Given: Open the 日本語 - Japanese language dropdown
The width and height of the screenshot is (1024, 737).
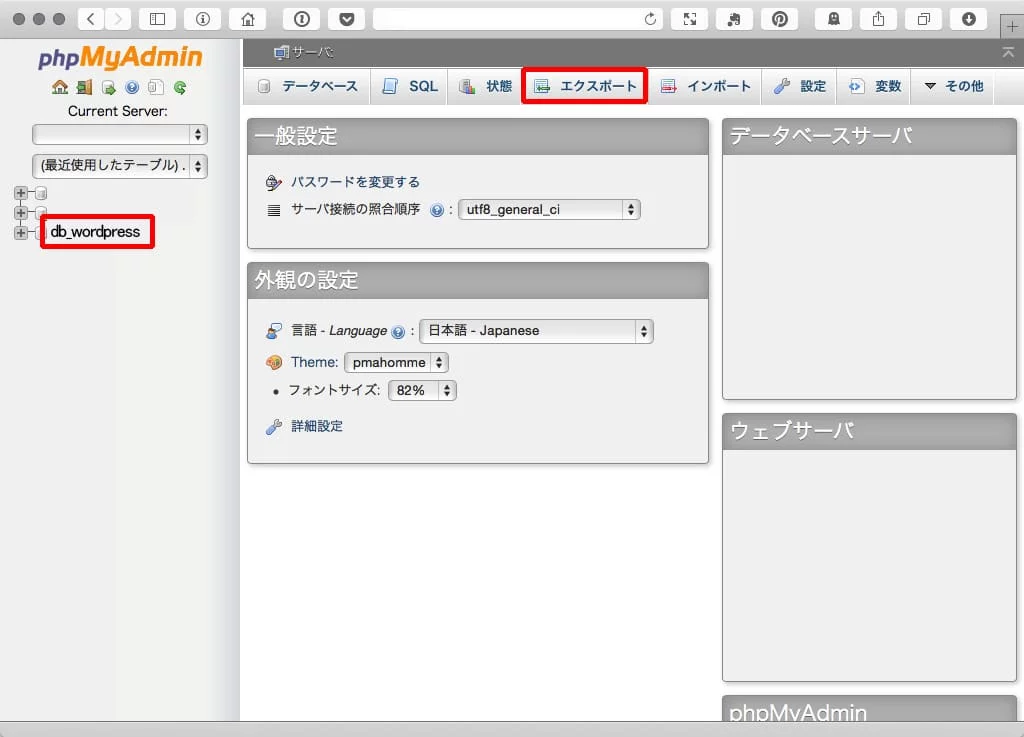Looking at the screenshot, I should 536,331.
